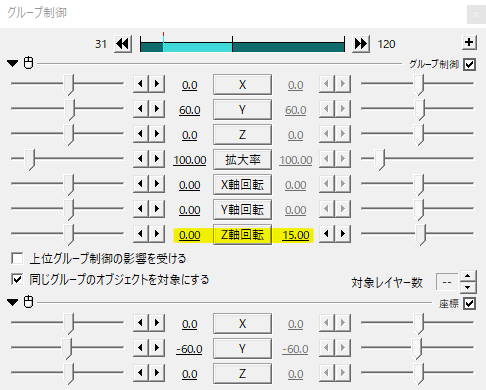Increase Z軸回転 end value with right arrow
Viewport: 486px width, 390px height.
[343, 234]
